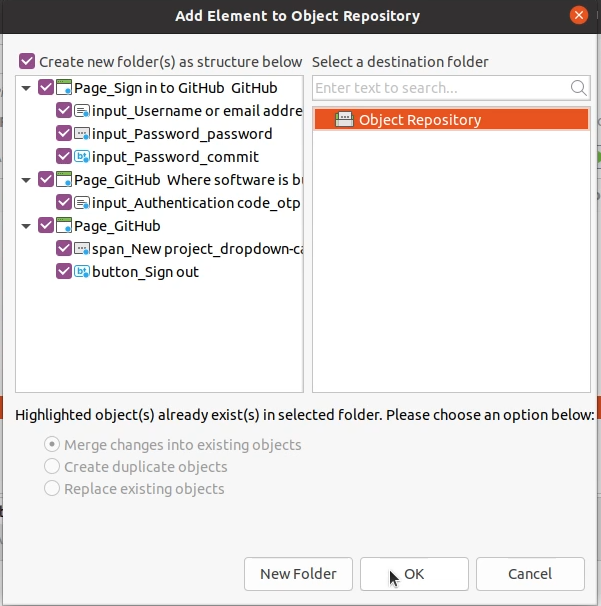Confirm with the OK button
601x606 pixels.
click(x=414, y=574)
